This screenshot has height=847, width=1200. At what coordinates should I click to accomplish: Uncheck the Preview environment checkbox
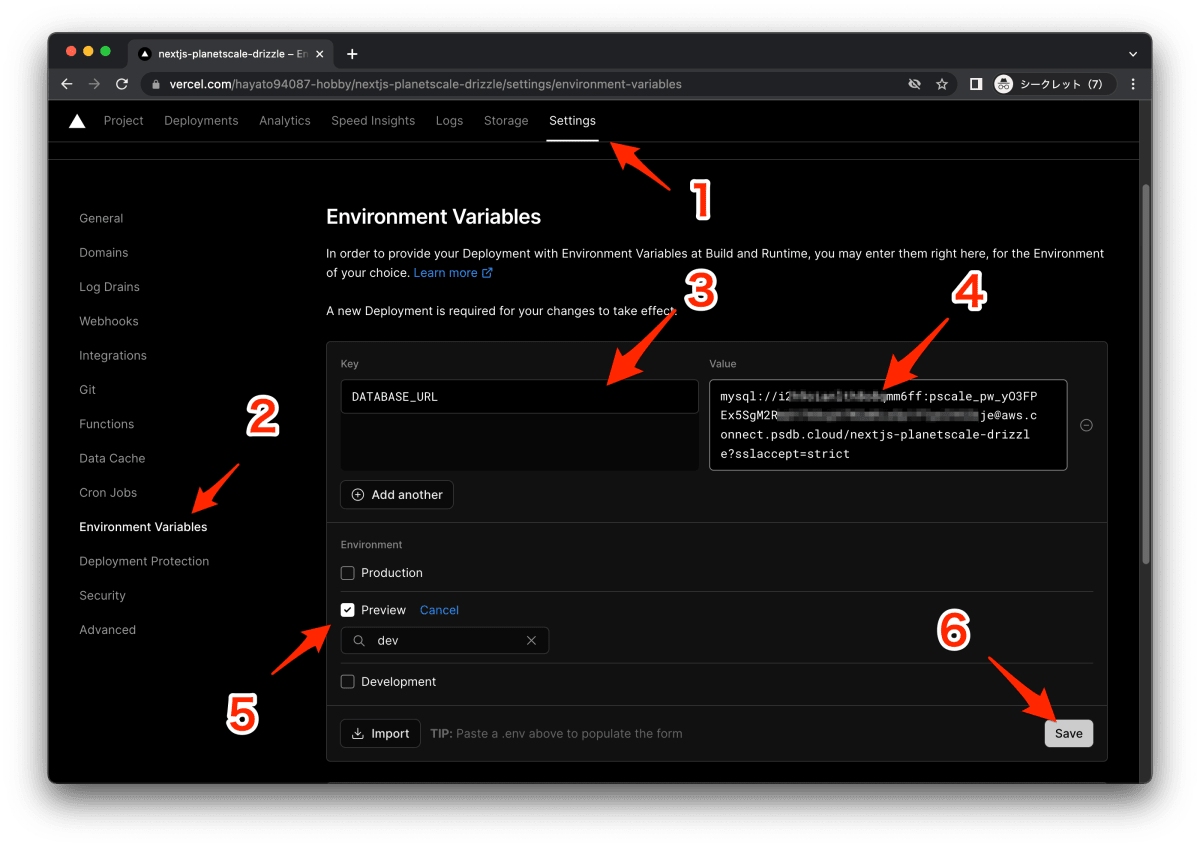(348, 610)
